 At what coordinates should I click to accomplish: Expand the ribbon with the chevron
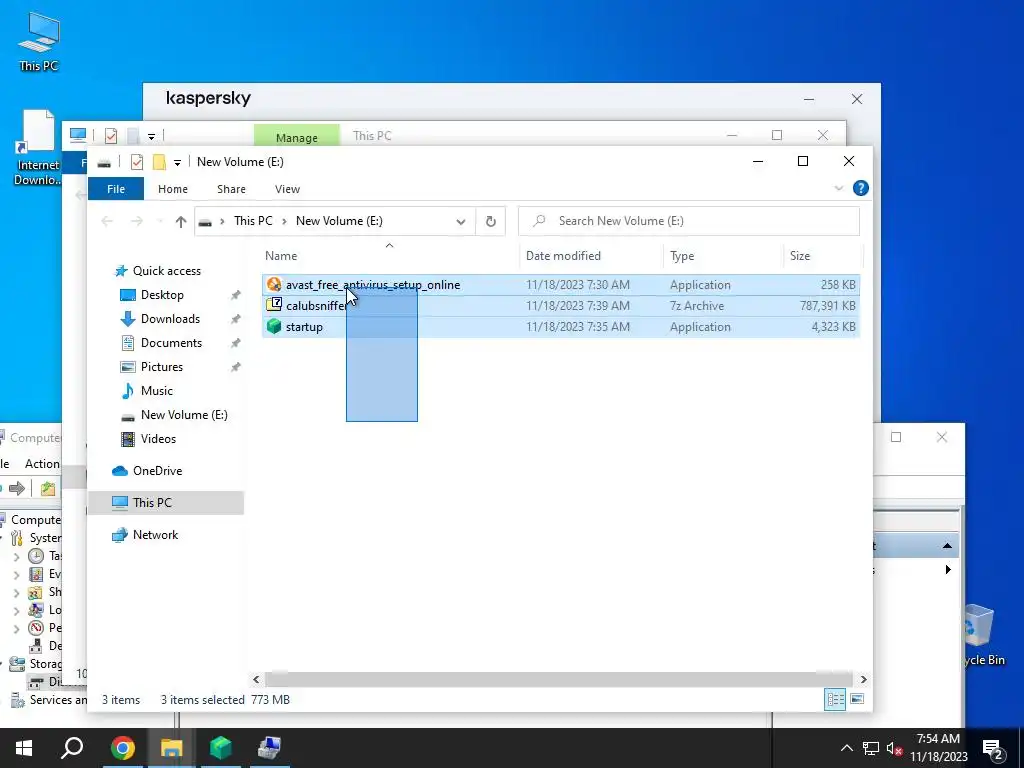click(x=839, y=189)
